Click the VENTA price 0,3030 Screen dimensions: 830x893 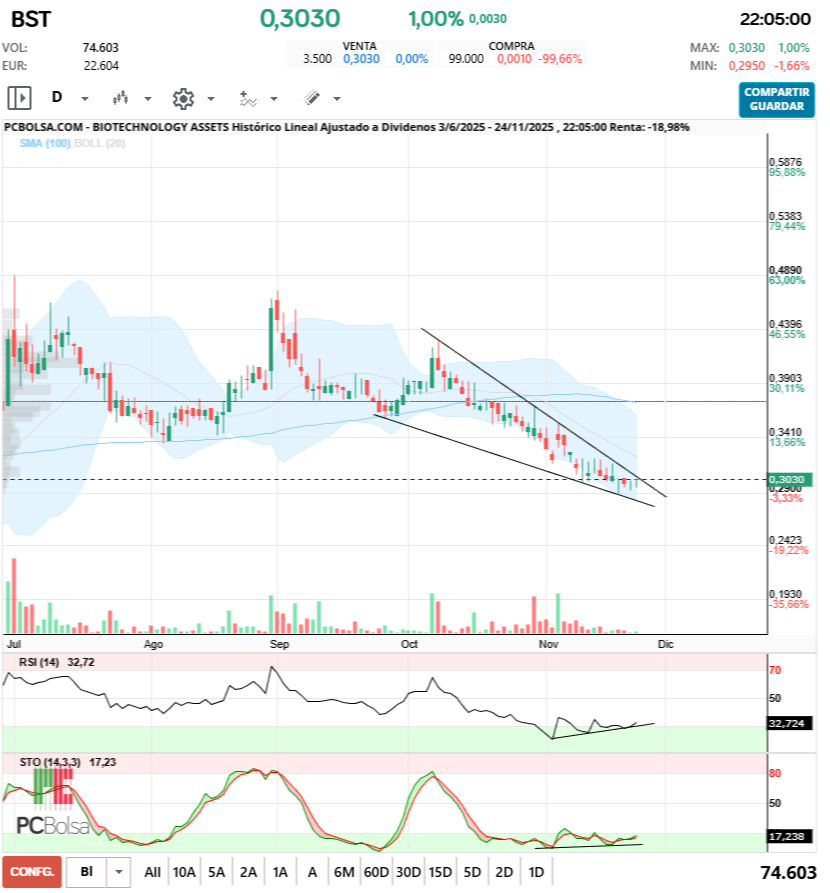pos(361,59)
